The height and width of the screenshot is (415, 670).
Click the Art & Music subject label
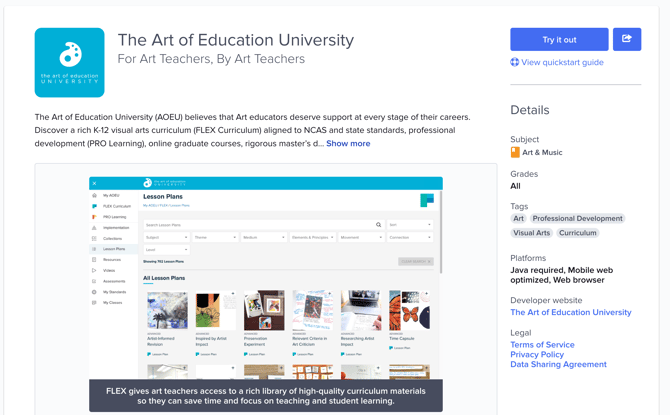tap(542, 153)
